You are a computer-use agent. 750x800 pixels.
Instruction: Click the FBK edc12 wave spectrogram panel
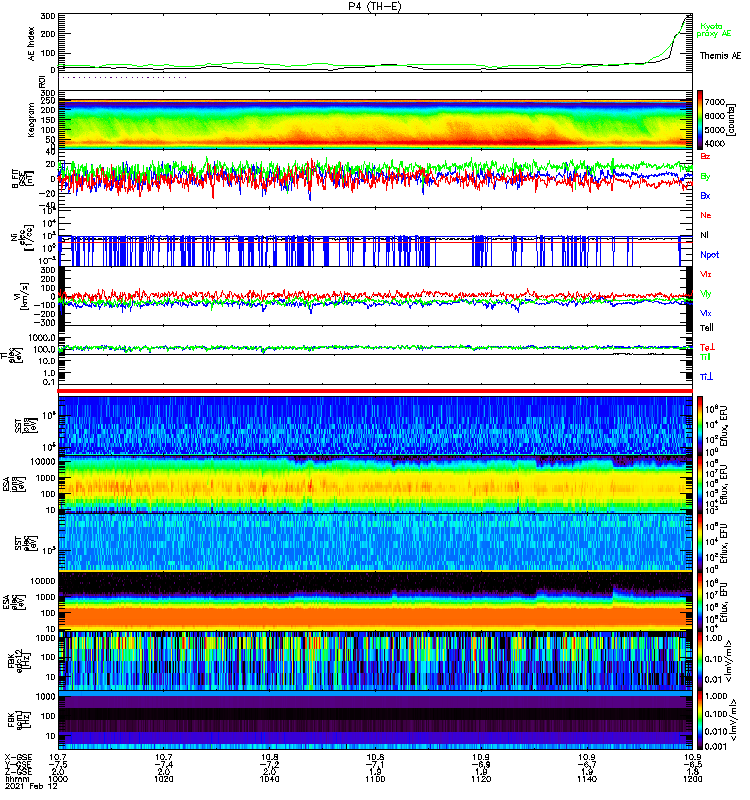coord(375,661)
